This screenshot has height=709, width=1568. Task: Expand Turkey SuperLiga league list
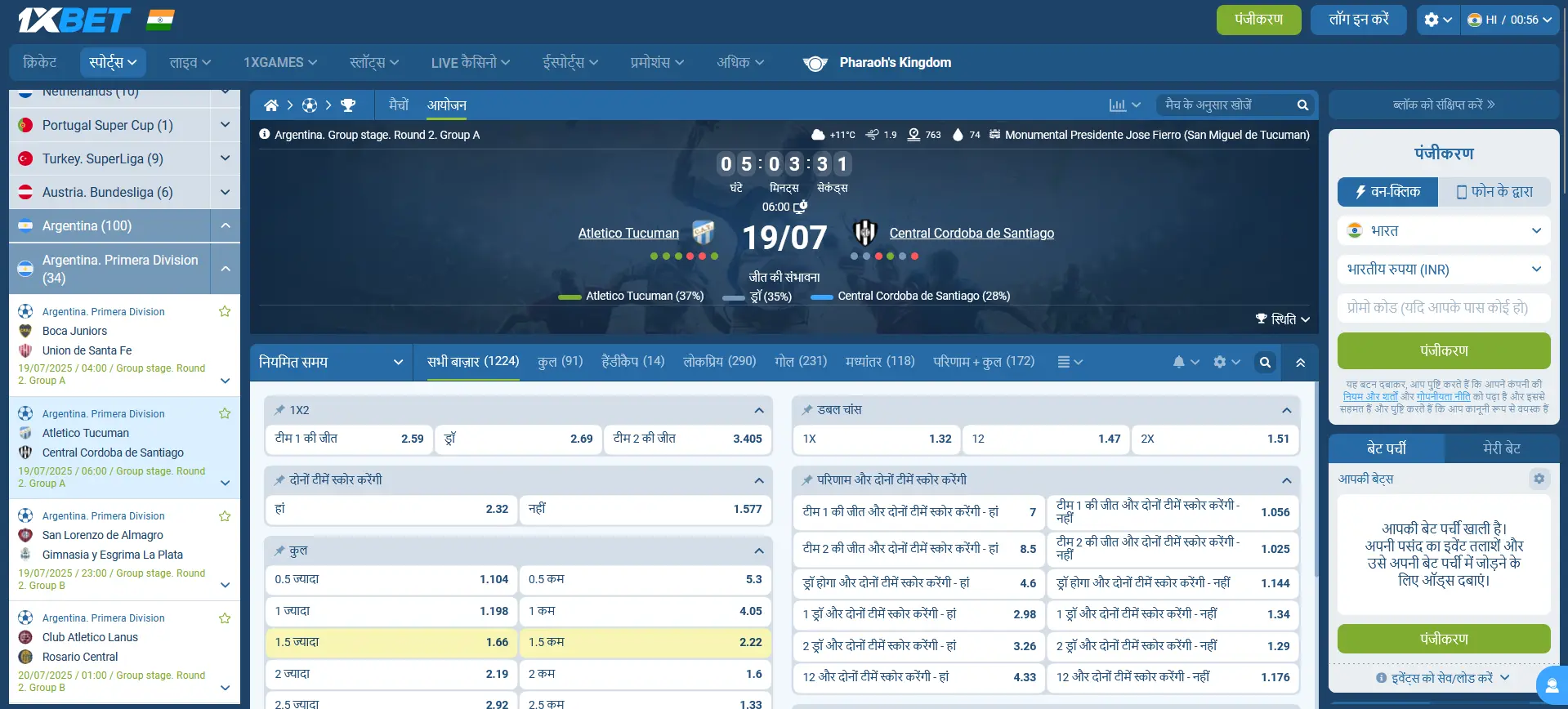(225, 158)
